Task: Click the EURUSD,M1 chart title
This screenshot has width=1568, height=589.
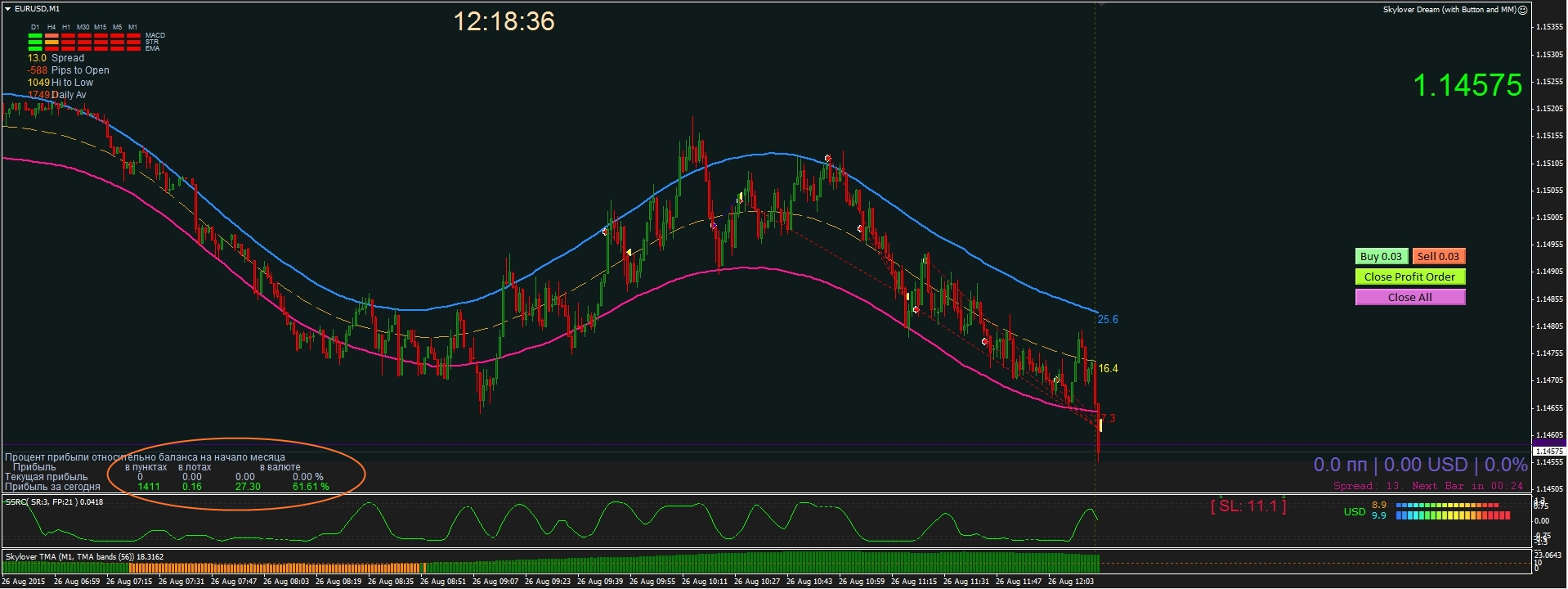Action: (x=37, y=9)
